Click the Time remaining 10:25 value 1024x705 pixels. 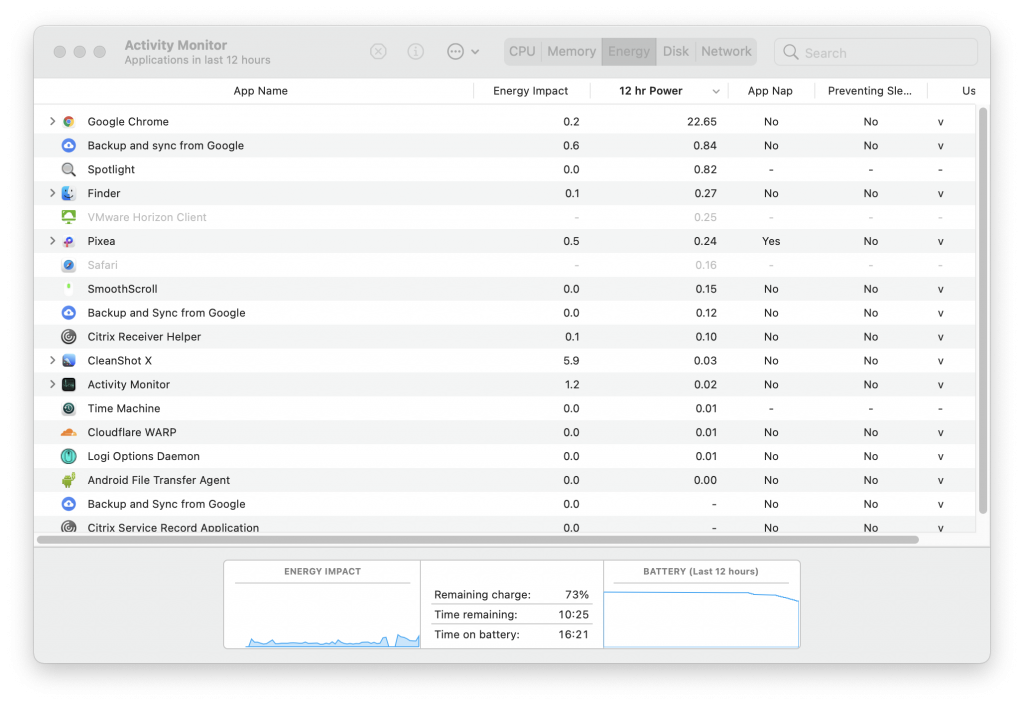[573, 614]
